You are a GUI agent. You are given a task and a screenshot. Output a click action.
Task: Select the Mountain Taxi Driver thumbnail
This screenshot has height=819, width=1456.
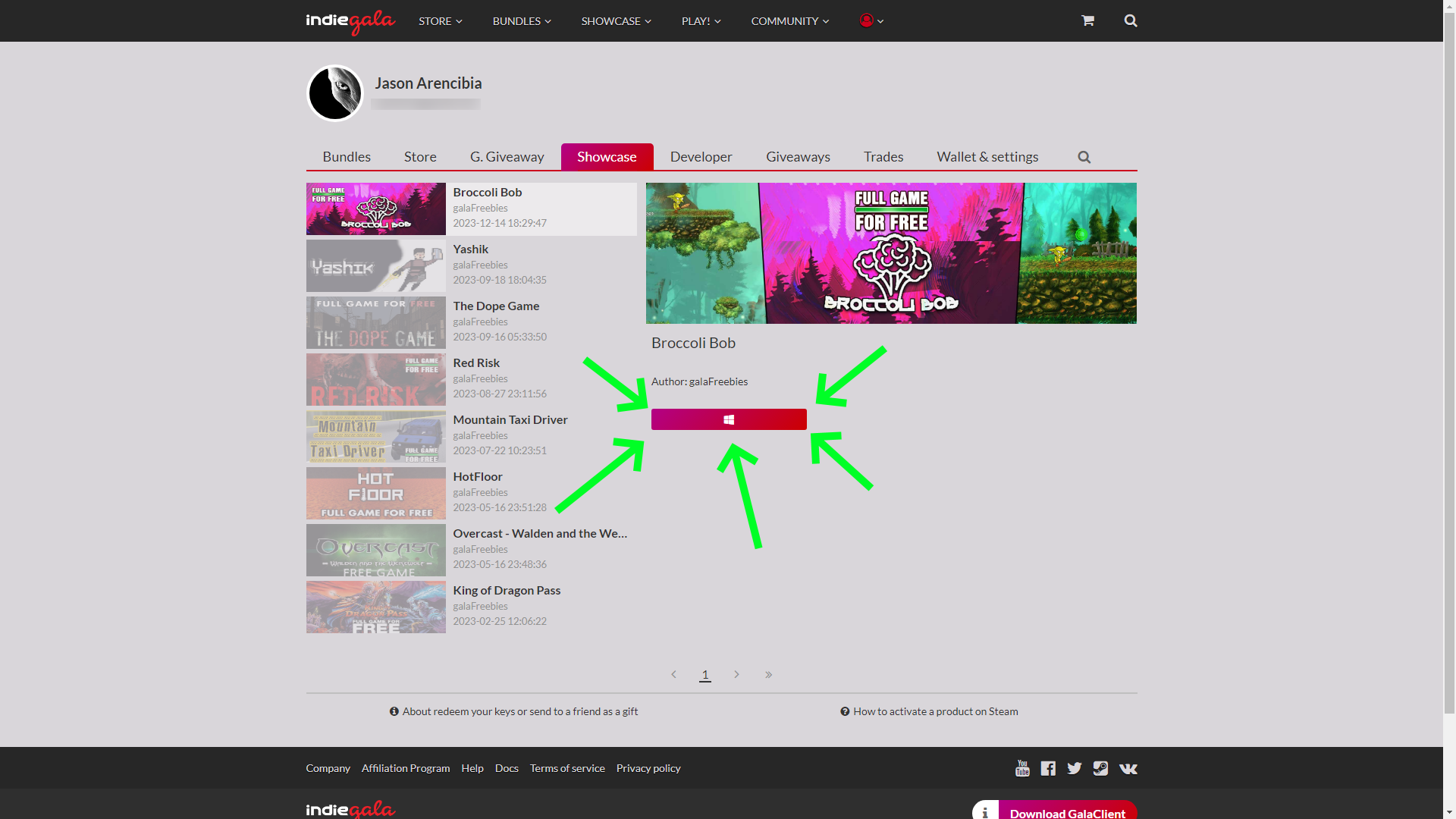[376, 436]
